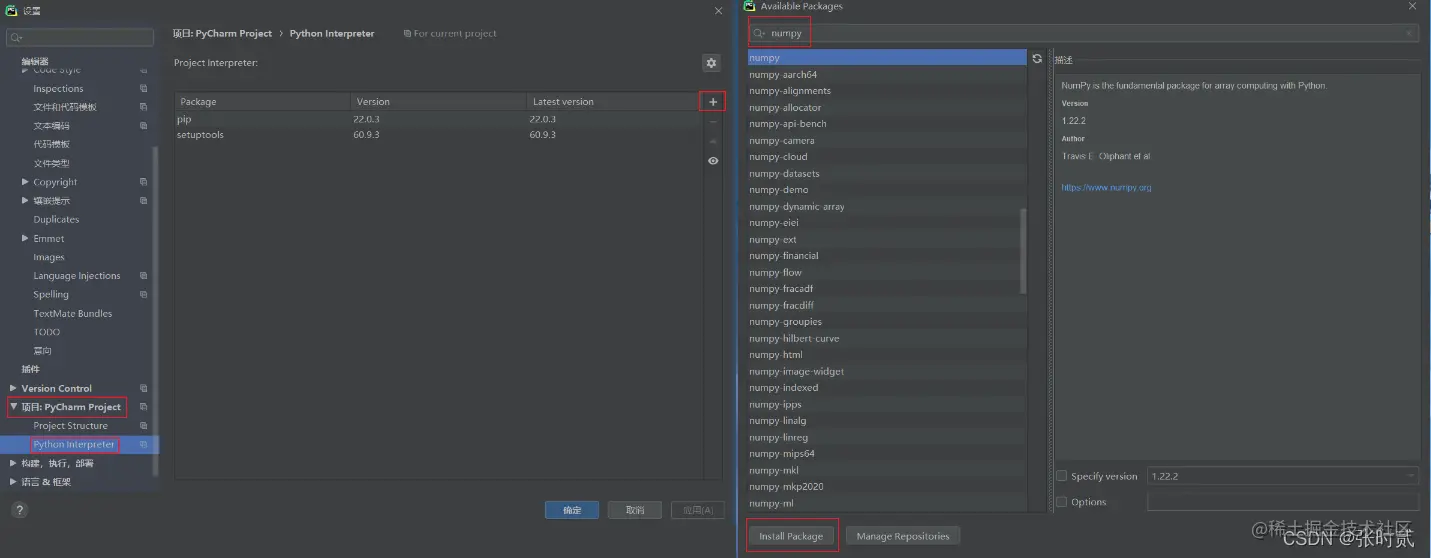1431x558 pixels.
Task: Click the help question mark icon
Action: [x=19, y=510]
